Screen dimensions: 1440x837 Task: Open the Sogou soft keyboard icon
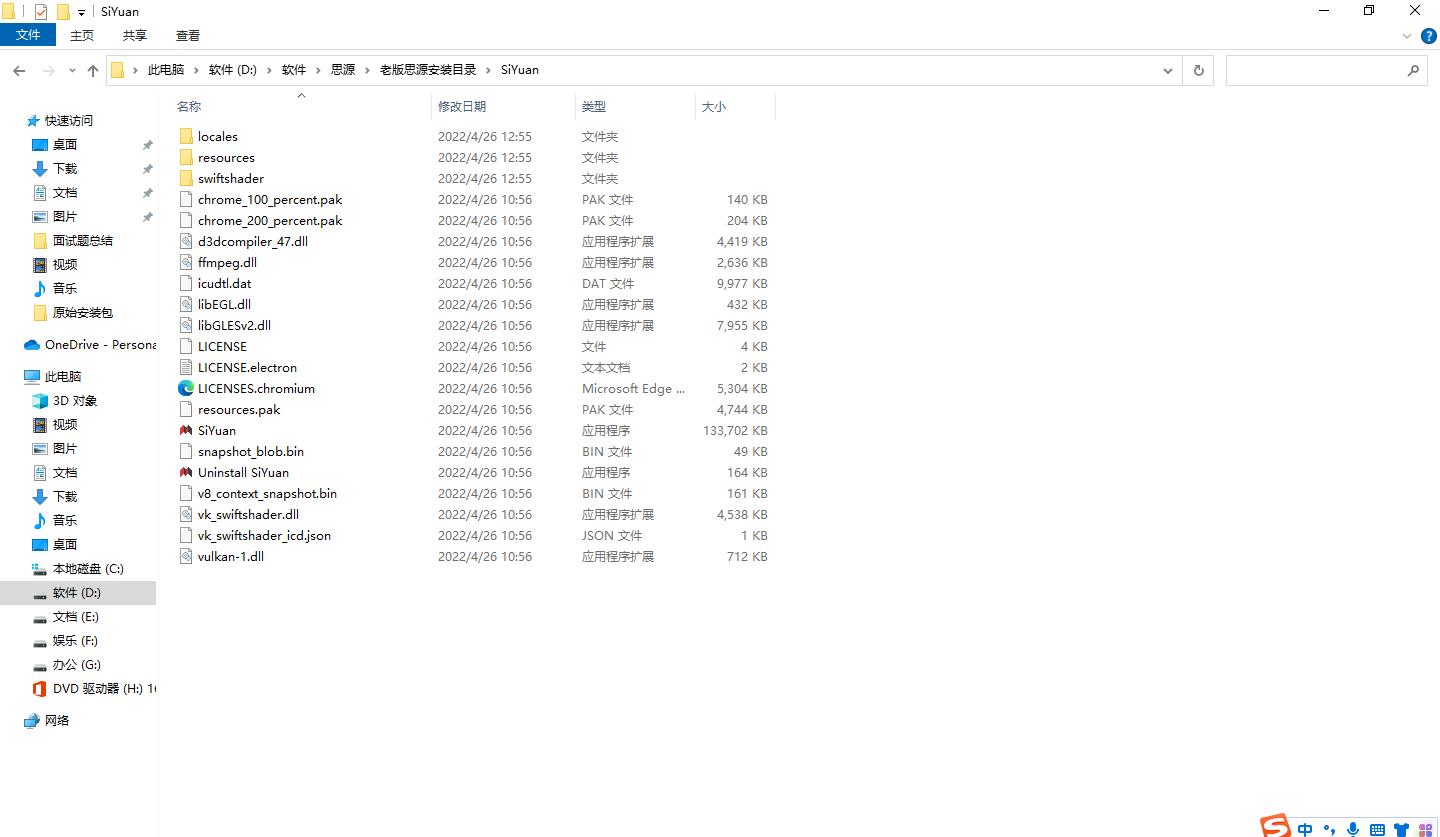tap(1377, 829)
